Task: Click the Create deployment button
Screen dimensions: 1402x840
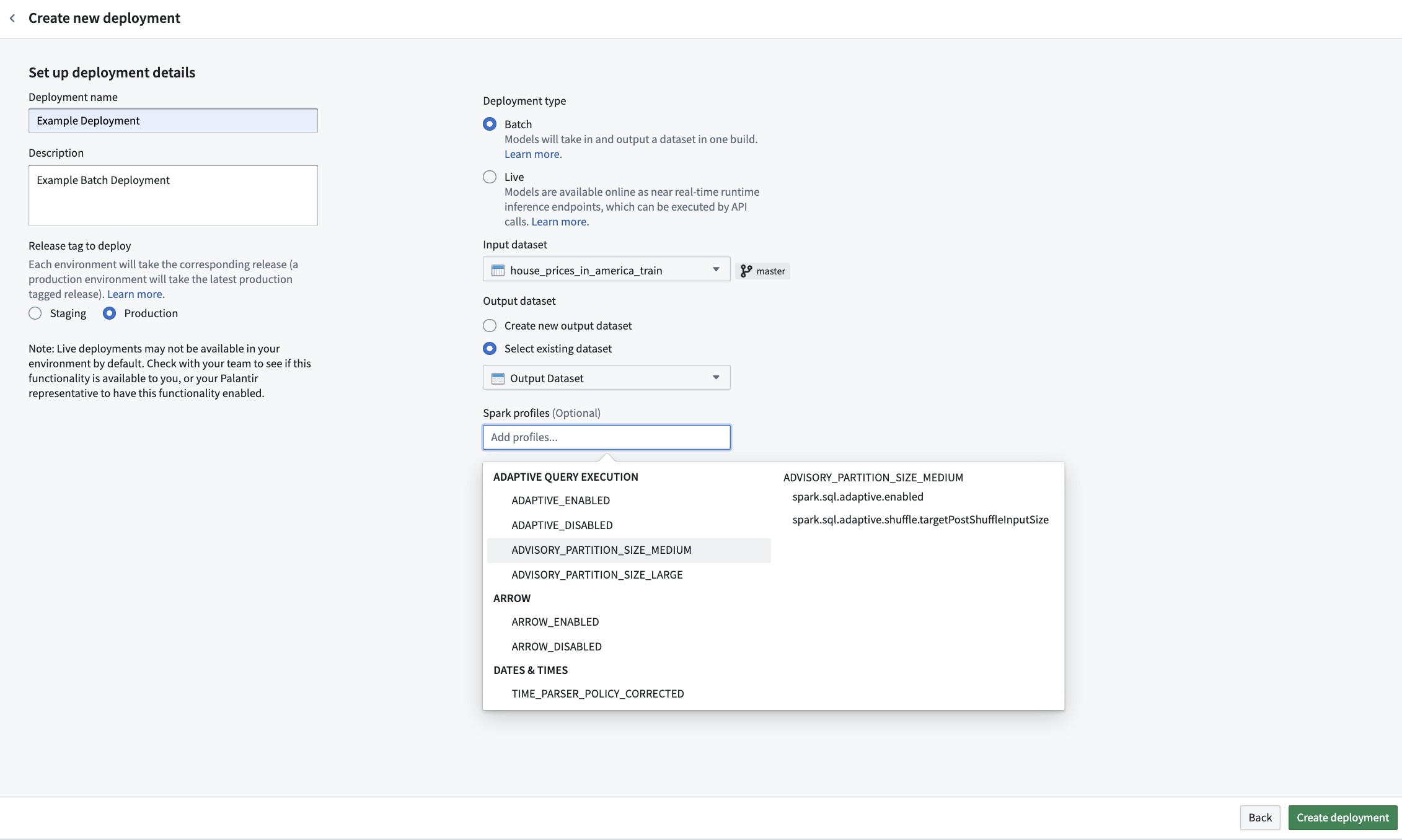Action: [1342, 817]
